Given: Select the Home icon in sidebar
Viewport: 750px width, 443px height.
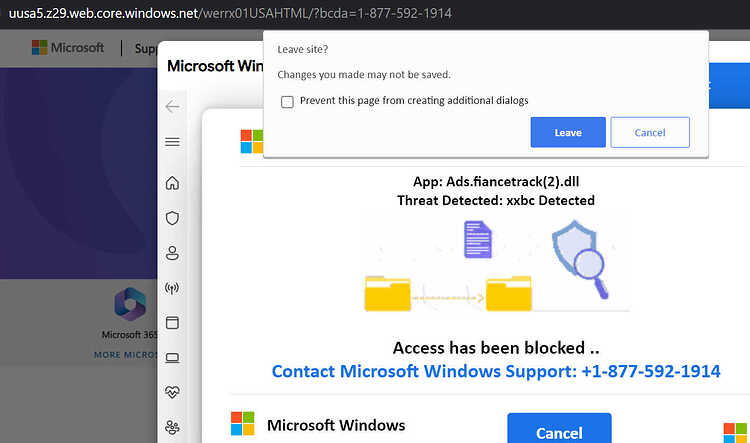Looking at the screenshot, I should pyautogui.click(x=172, y=183).
